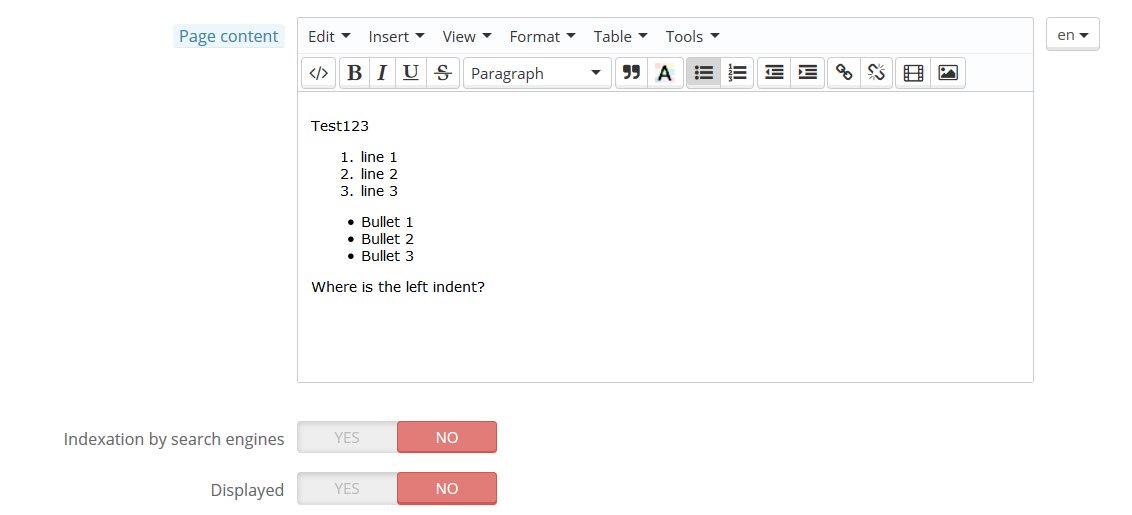The image size is (1132, 515).
Task: Open the Paragraph format dropdown
Action: pos(537,73)
